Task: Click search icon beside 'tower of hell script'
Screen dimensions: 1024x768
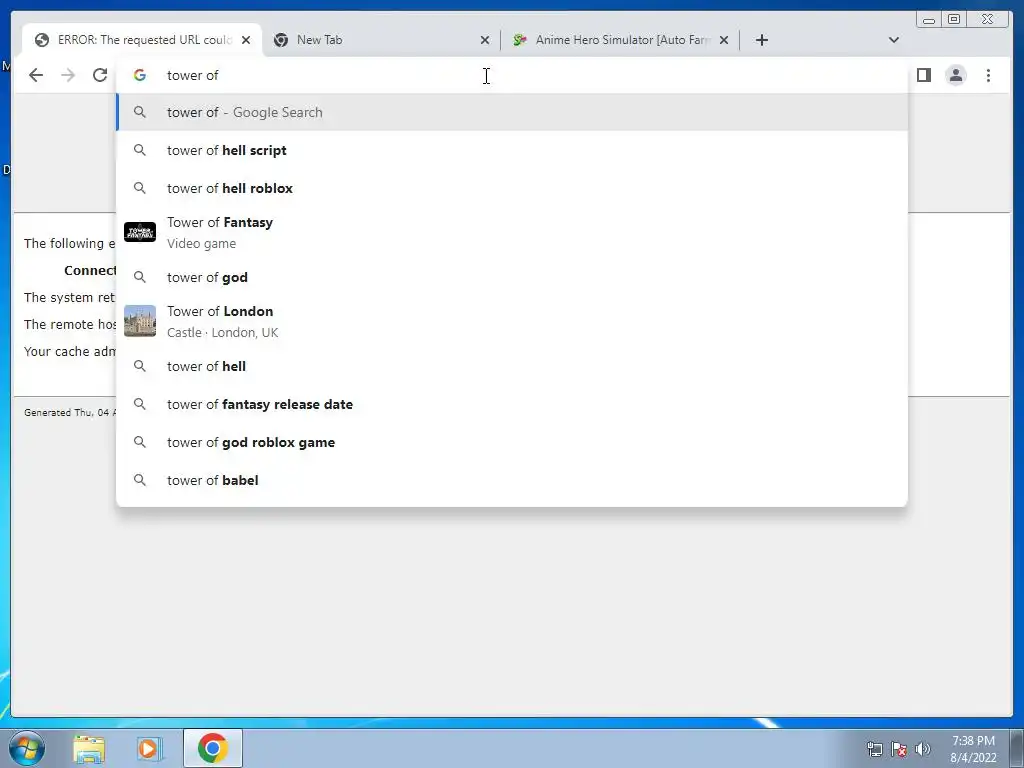Action: (x=140, y=150)
